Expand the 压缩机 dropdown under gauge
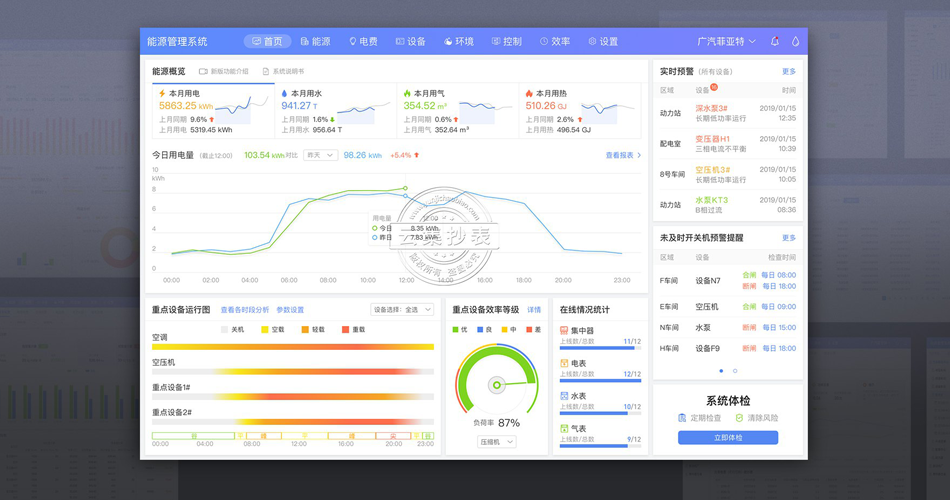Viewport: 950px width, 500px height. [496, 441]
